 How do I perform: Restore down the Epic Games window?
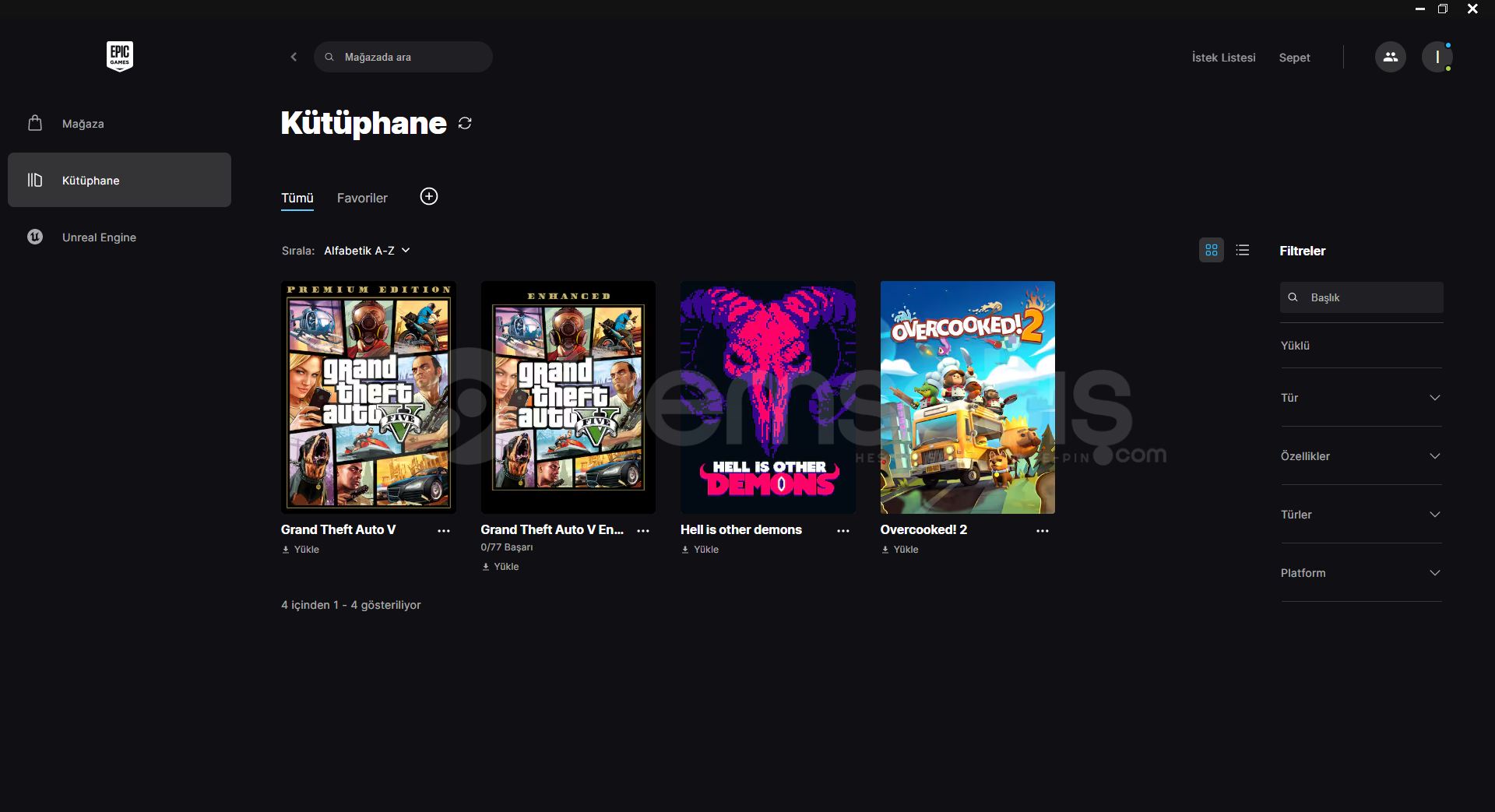[1443, 9]
